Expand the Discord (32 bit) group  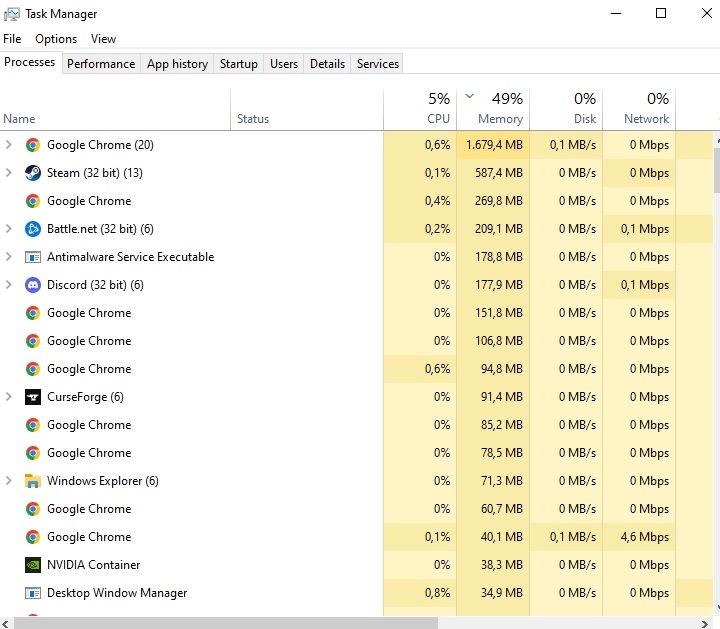(x=8, y=285)
